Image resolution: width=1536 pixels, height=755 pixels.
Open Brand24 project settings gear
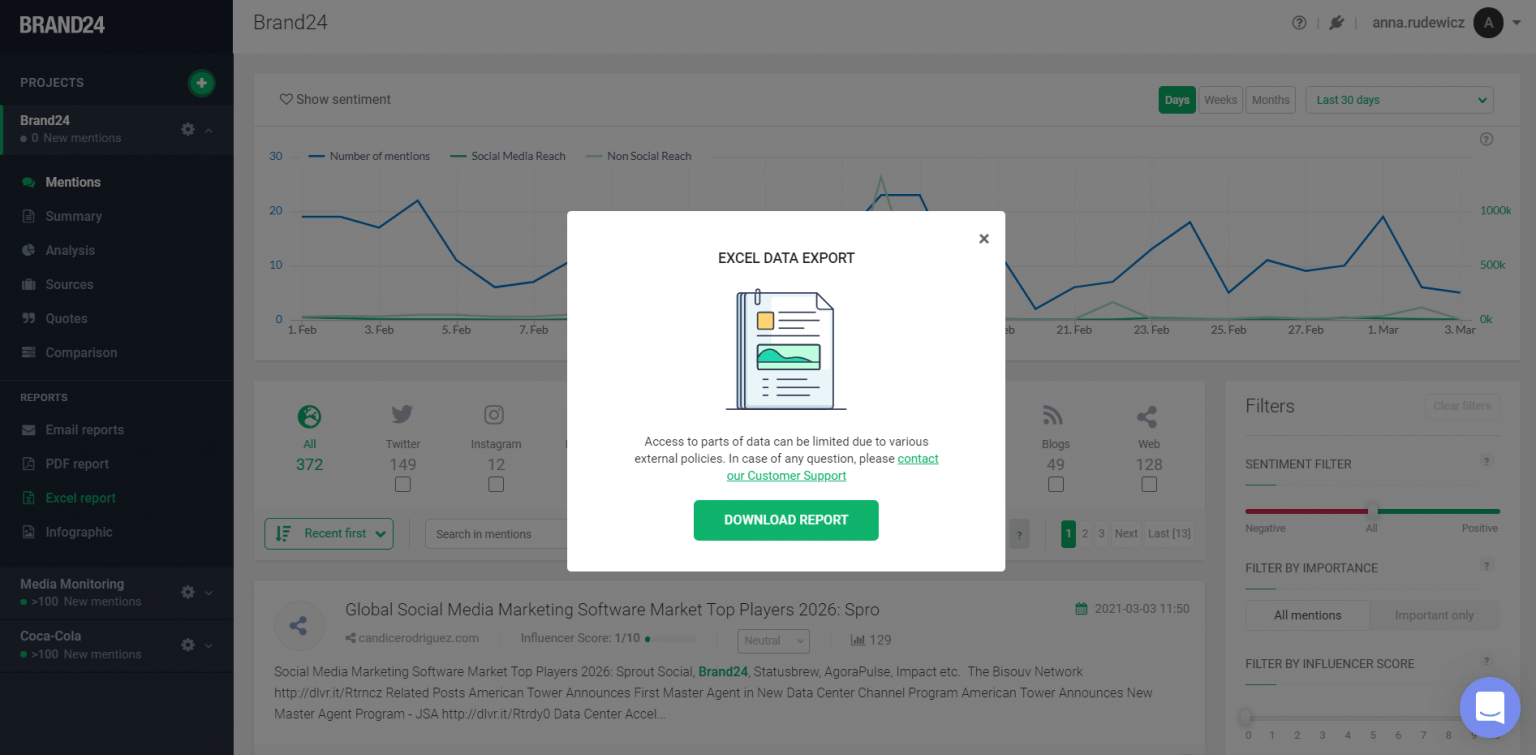click(188, 129)
